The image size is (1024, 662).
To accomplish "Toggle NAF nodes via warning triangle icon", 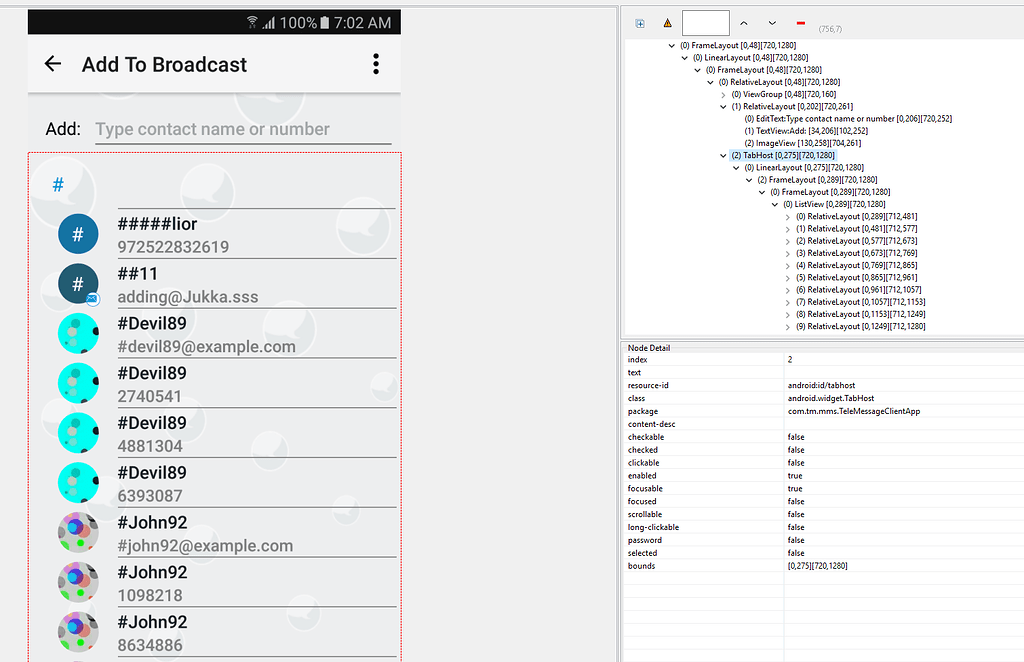I will click(667, 22).
